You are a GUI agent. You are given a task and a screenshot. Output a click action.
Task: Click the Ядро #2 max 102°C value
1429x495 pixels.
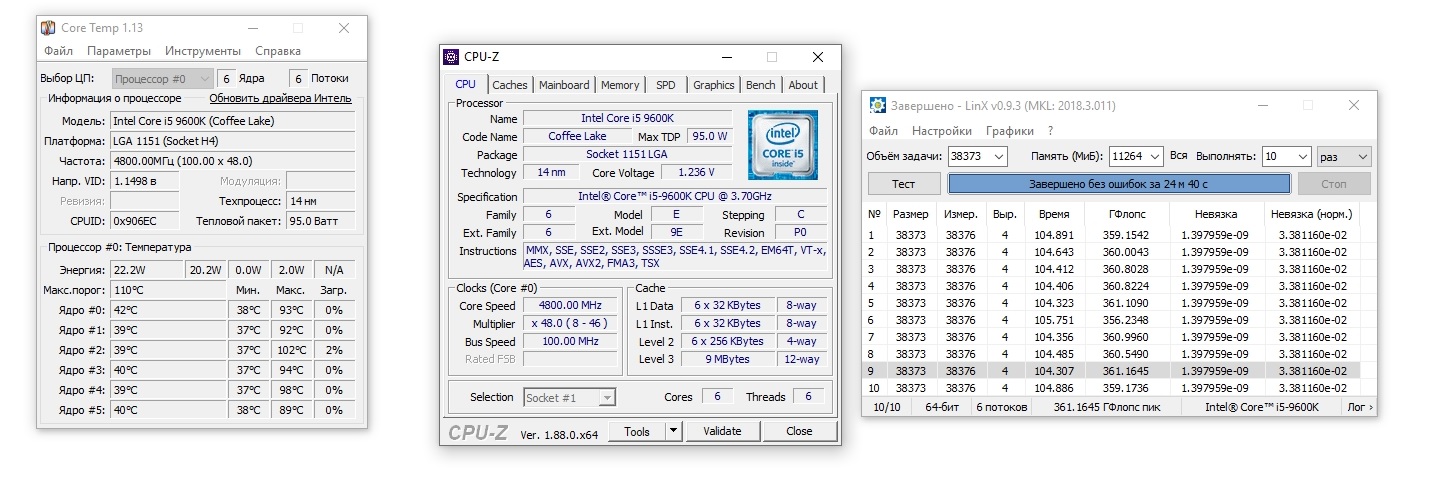coord(291,350)
